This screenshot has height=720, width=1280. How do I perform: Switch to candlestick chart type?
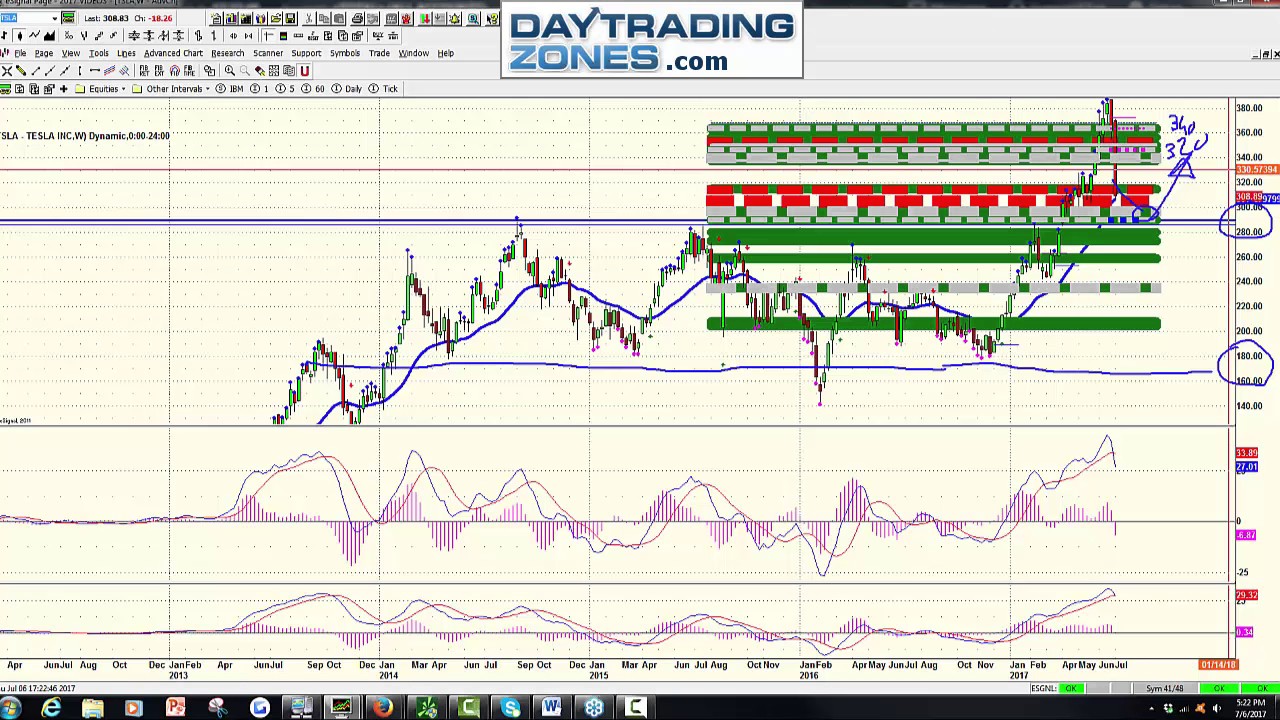point(19,36)
